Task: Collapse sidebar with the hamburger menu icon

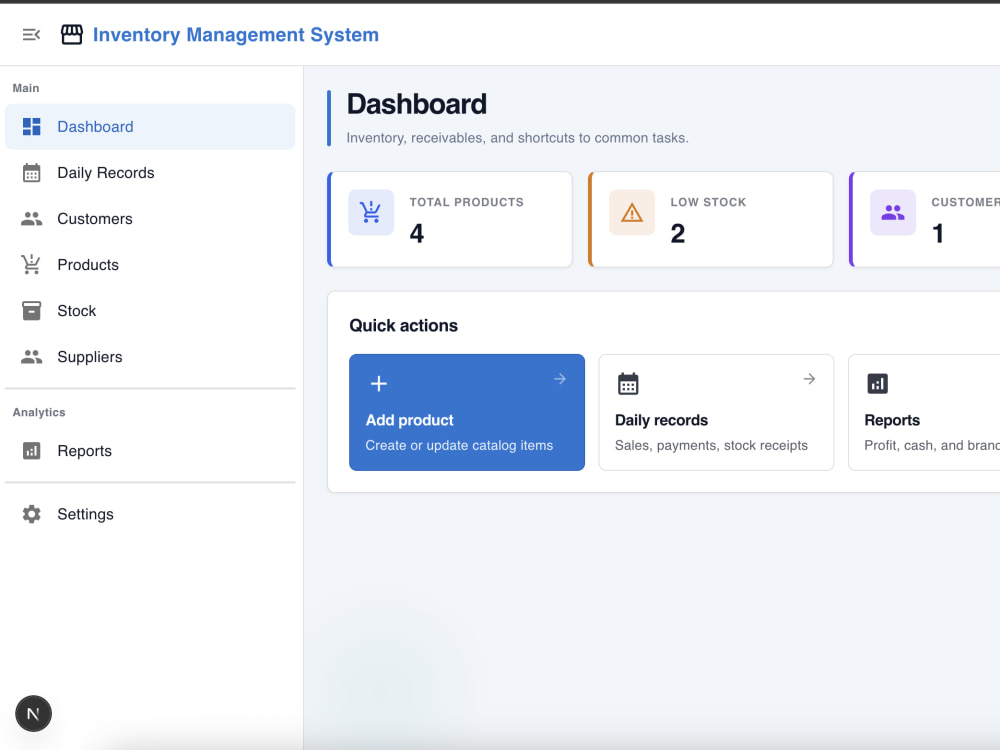Action: [31, 34]
